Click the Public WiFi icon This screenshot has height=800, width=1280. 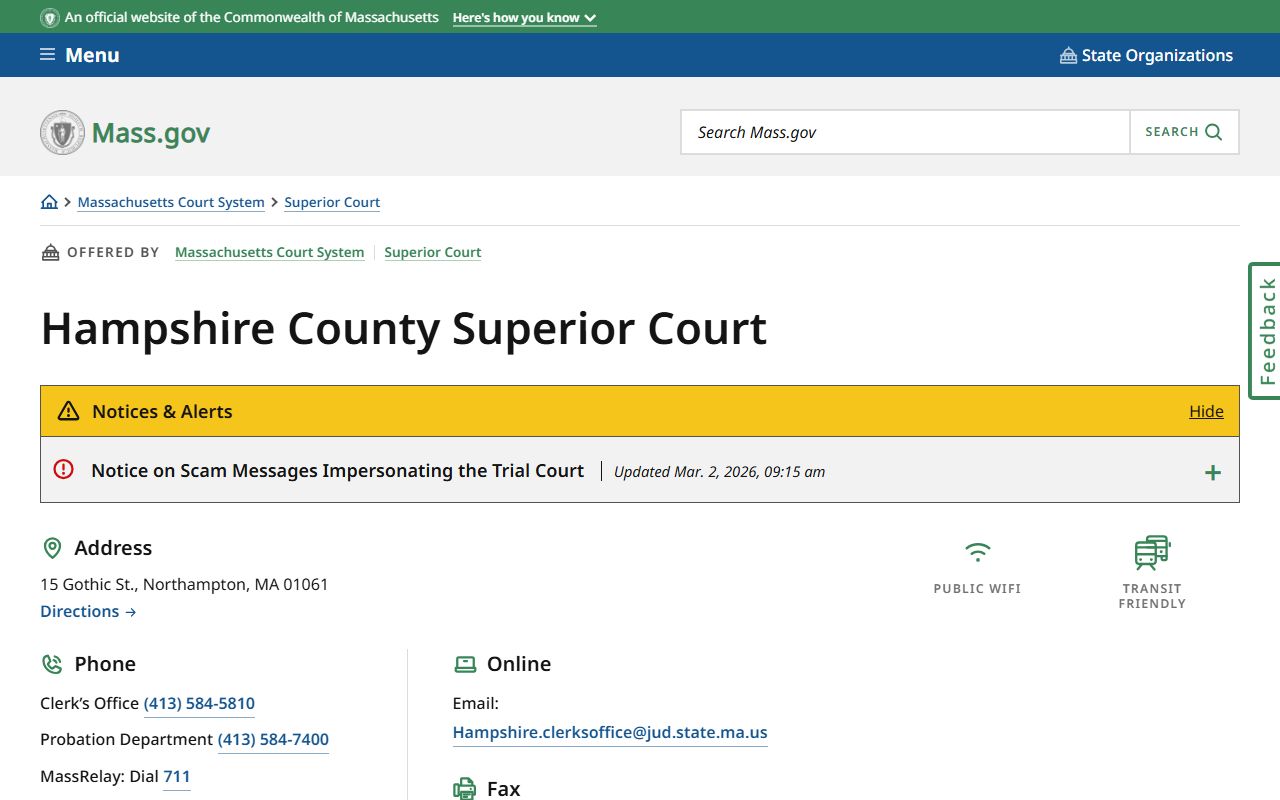pyautogui.click(x=977, y=552)
